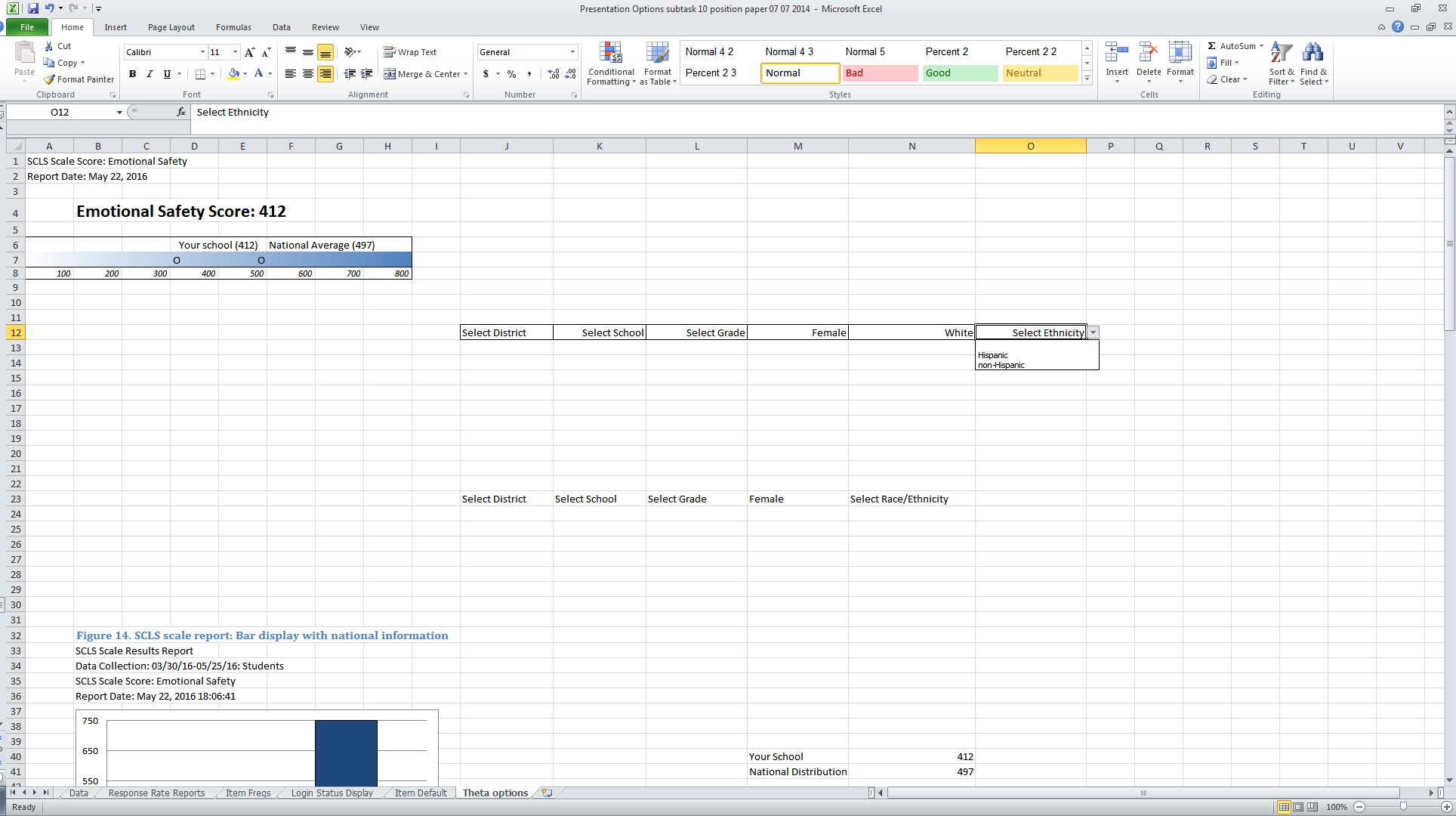Apply the Good cell style
This screenshot has width=1456, height=816.
coord(959,73)
